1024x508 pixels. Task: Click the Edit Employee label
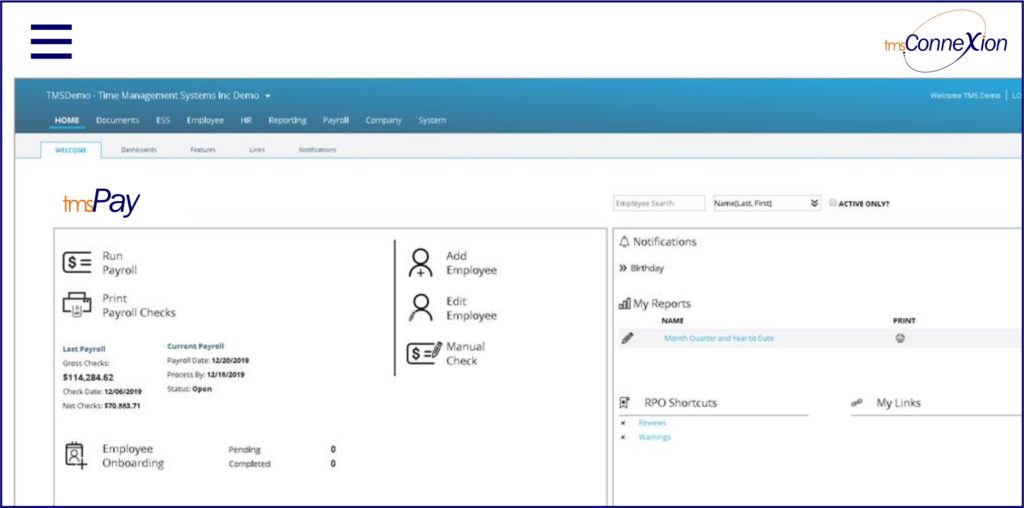(472, 308)
